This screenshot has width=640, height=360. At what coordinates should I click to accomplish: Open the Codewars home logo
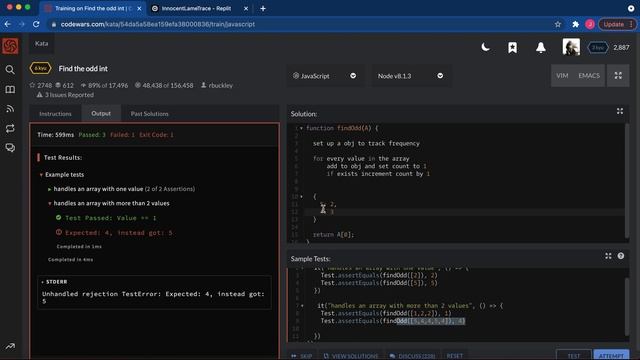pyautogui.click(x=10, y=46)
